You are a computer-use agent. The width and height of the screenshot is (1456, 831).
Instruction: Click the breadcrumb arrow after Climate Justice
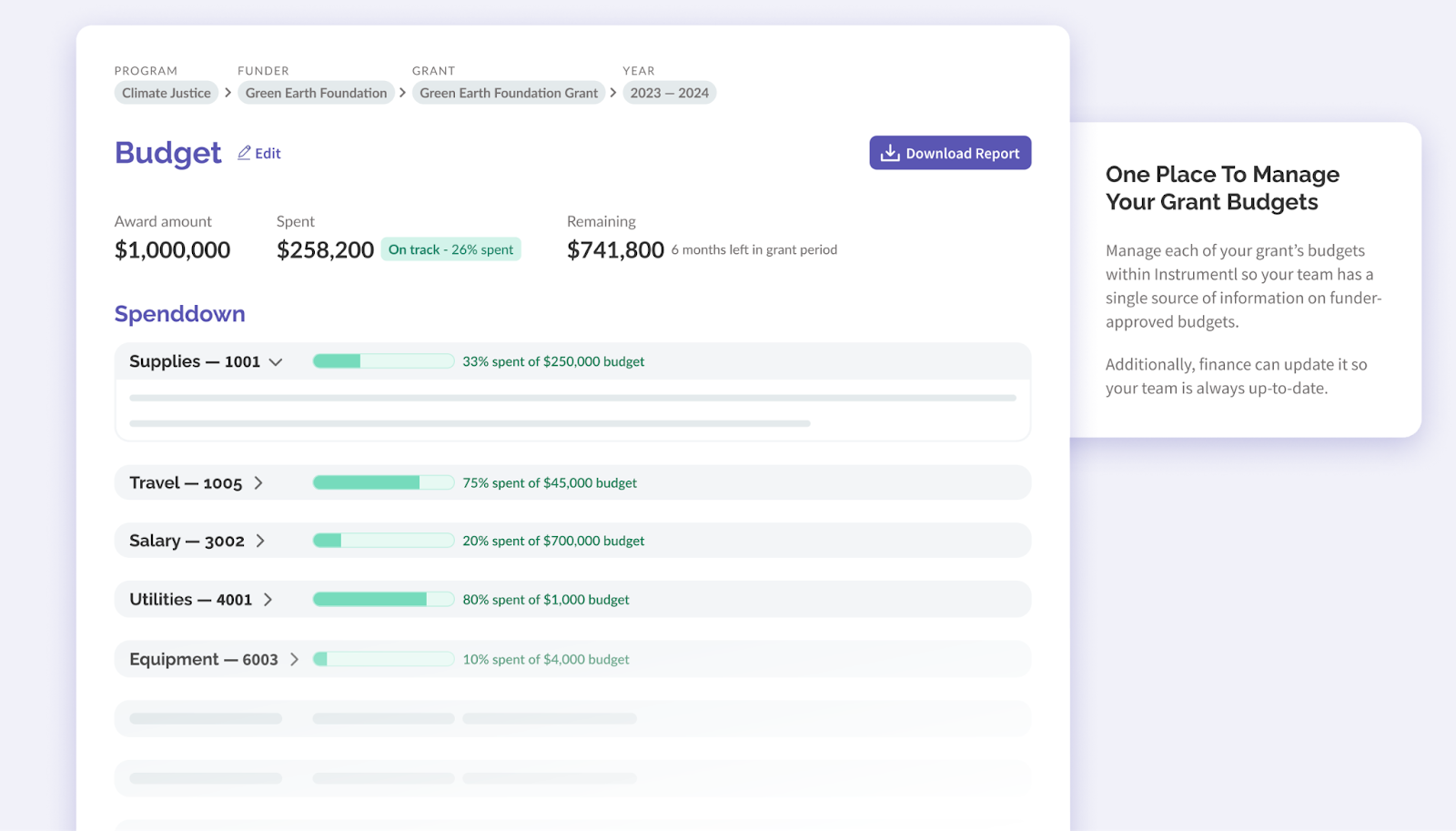tap(227, 92)
